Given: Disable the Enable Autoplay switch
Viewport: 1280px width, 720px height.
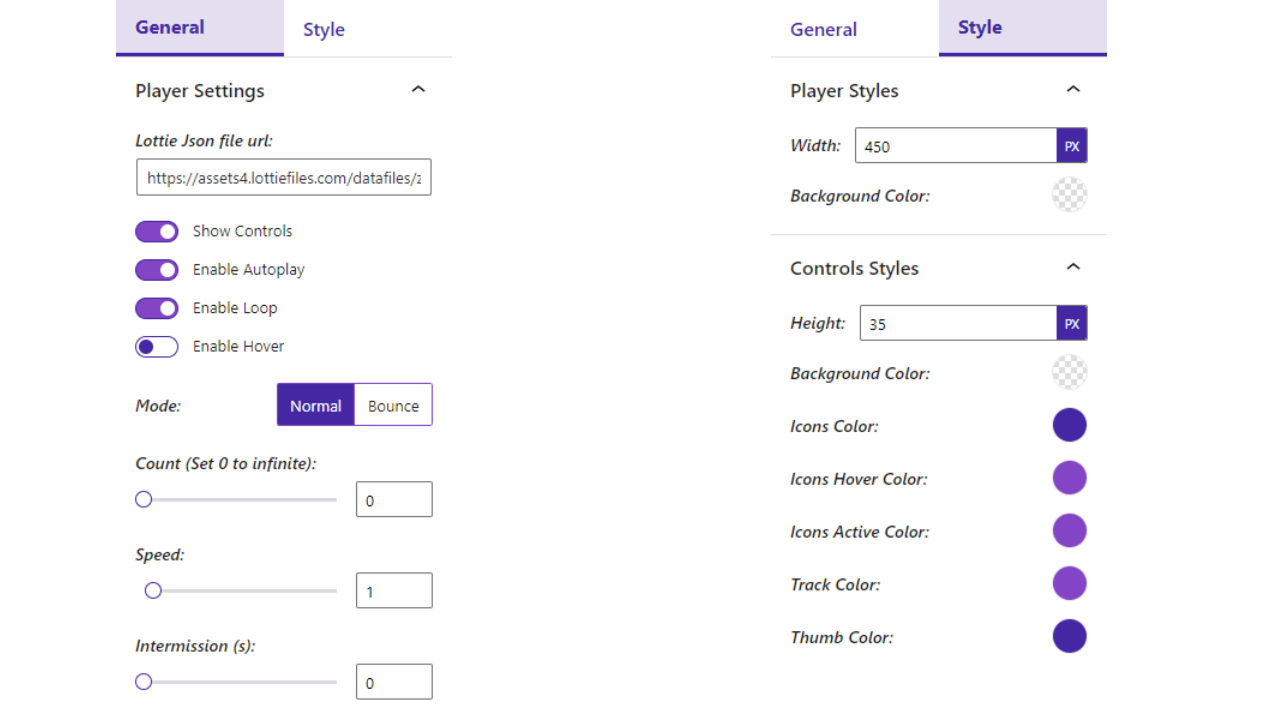Looking at the screenshot, I should pos(157,270).
